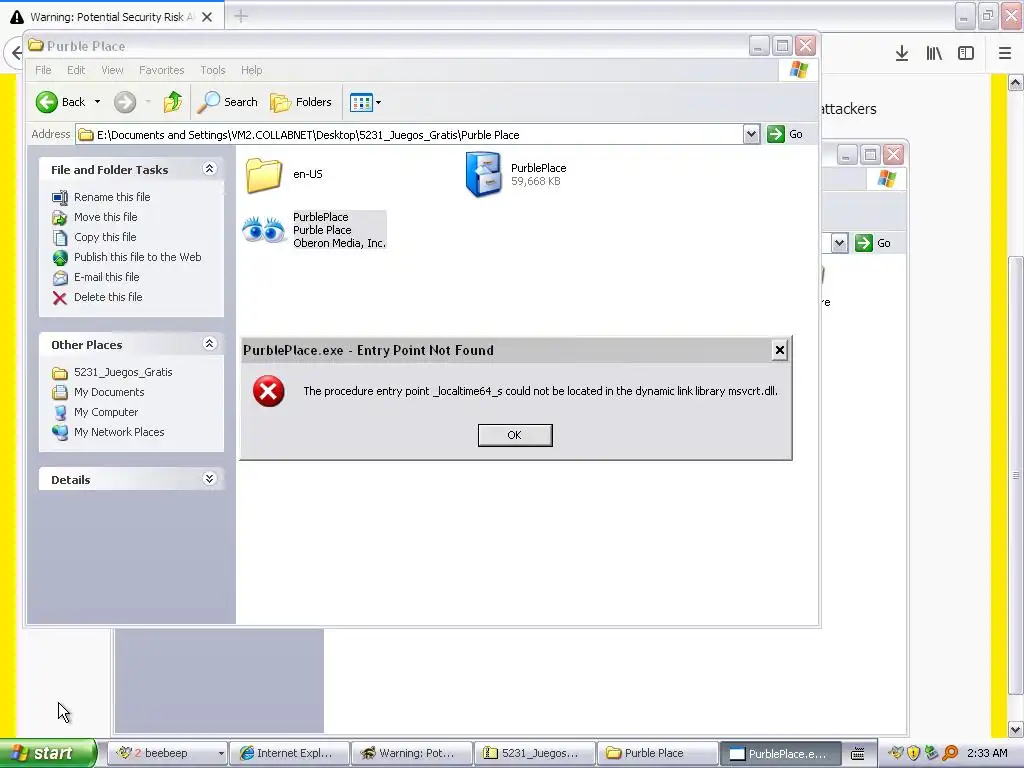Click Firefox page scrollbar down arrow
The height and width of the screenshot is (768, 1024).
pos(1015,729)
